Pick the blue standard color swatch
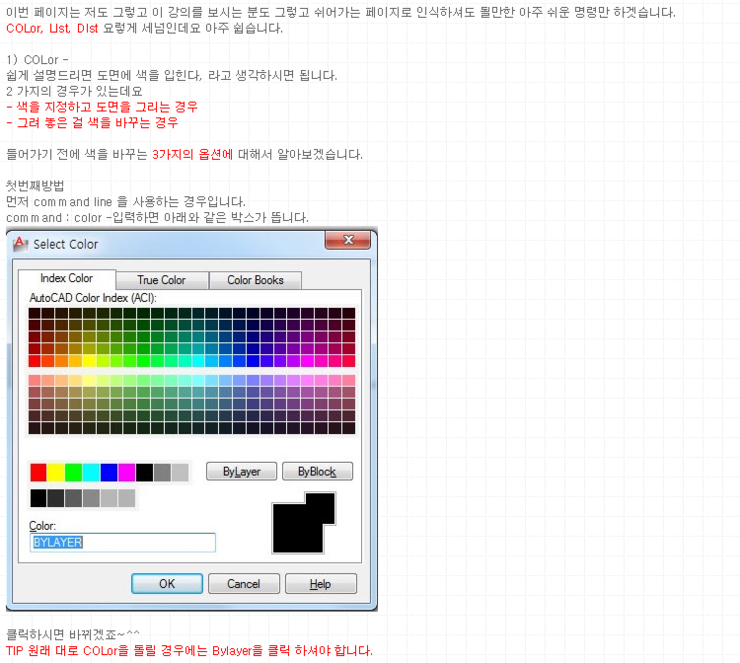 coord(109,472)
